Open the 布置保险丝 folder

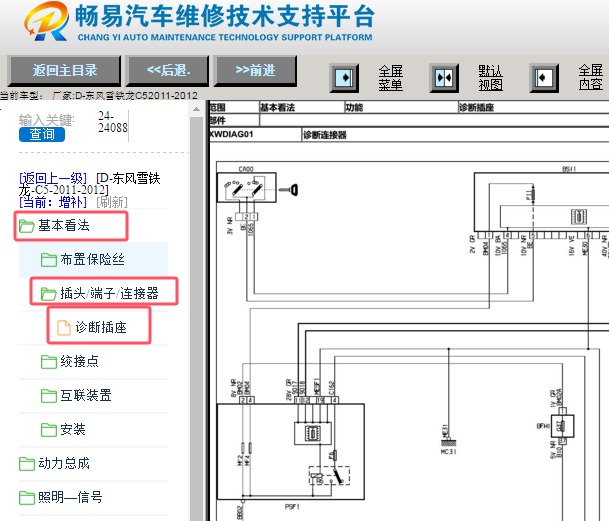pos(92,260)
